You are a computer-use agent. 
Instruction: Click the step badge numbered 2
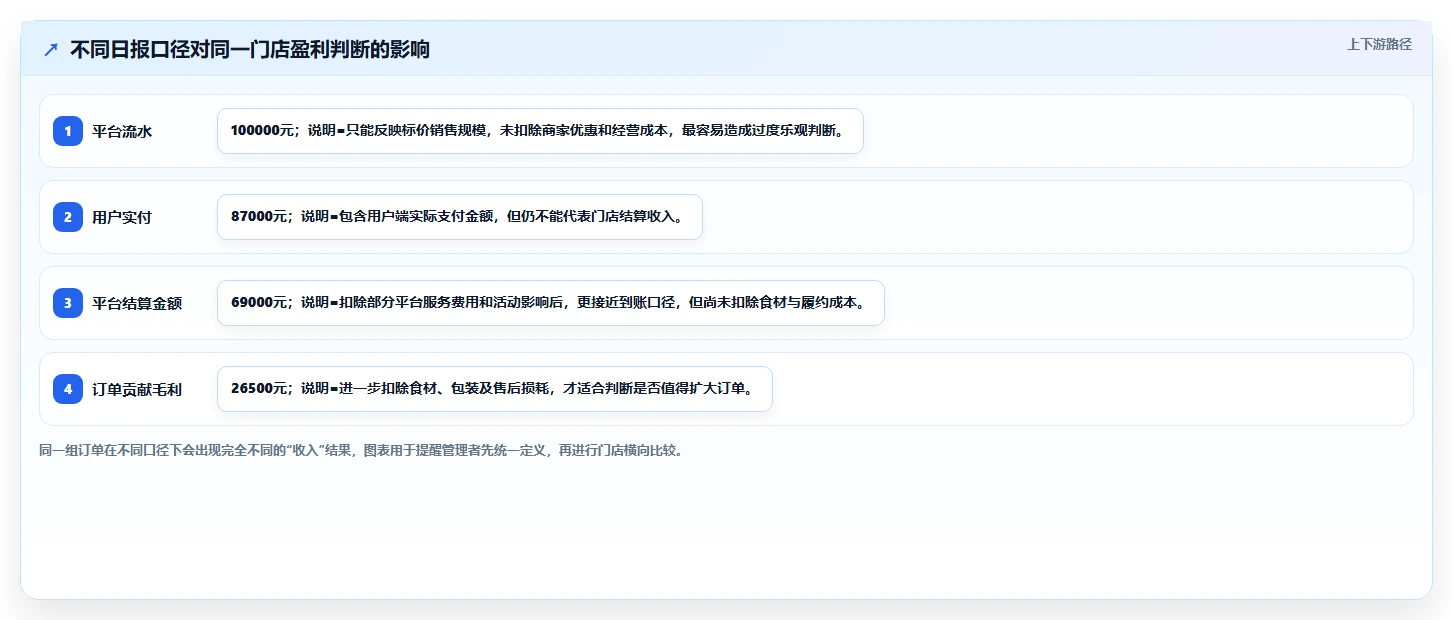click(x=68, y=217)
